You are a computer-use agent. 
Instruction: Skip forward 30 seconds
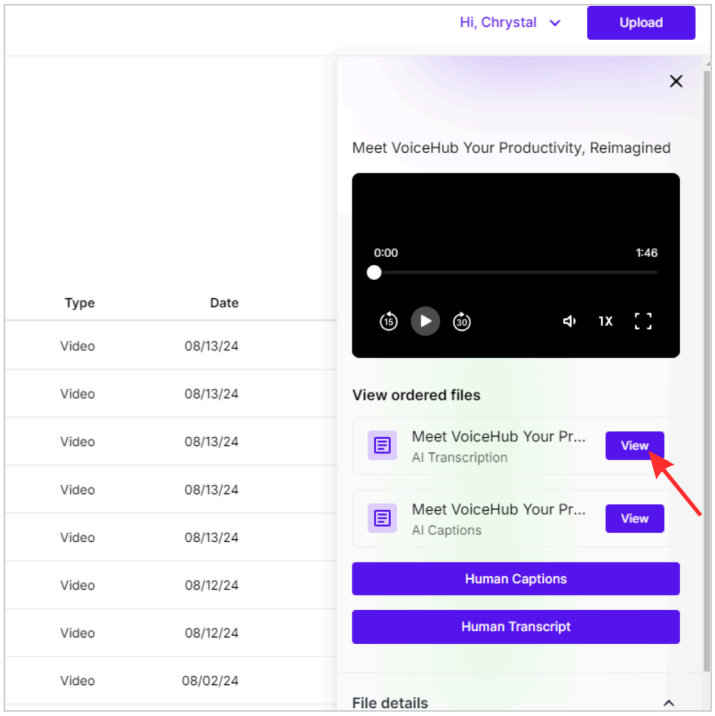[462, 321]
